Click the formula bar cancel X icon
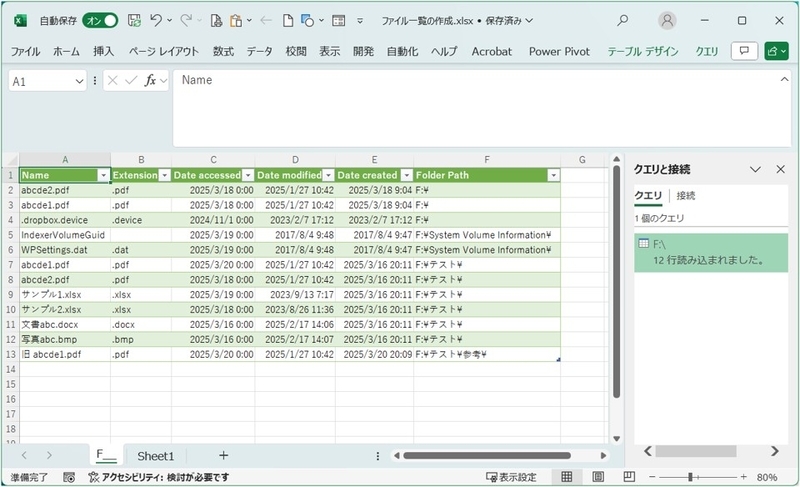 coord(113,81)
